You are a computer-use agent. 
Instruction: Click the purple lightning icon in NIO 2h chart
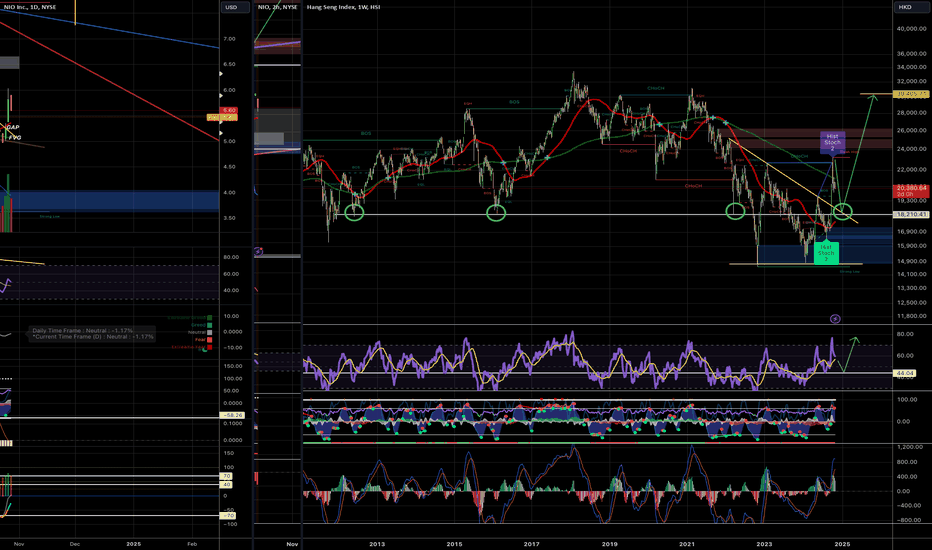tap(258, 252)
